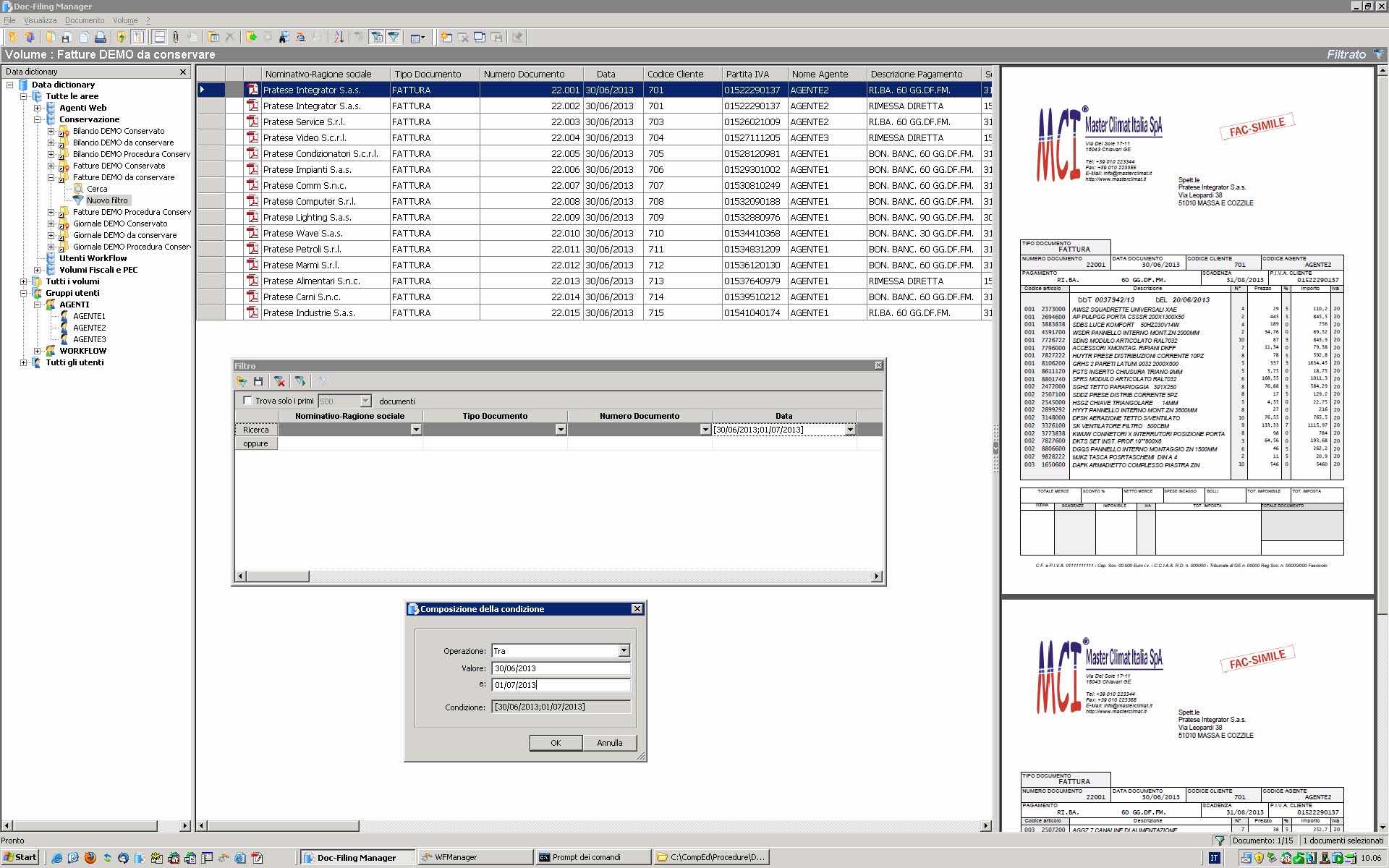Click PDF icon of Pratese Carni S.n.c. row

click(252, 297)
